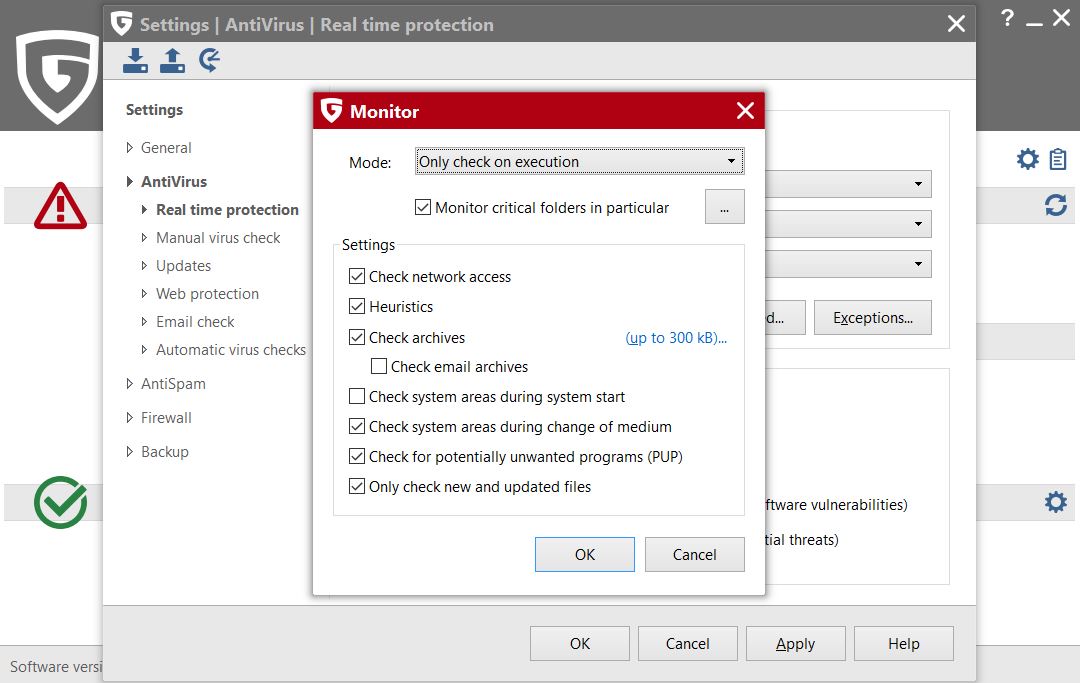
Task: Click Cancel in the Monitor dialog
Action: tap(694, 555)
